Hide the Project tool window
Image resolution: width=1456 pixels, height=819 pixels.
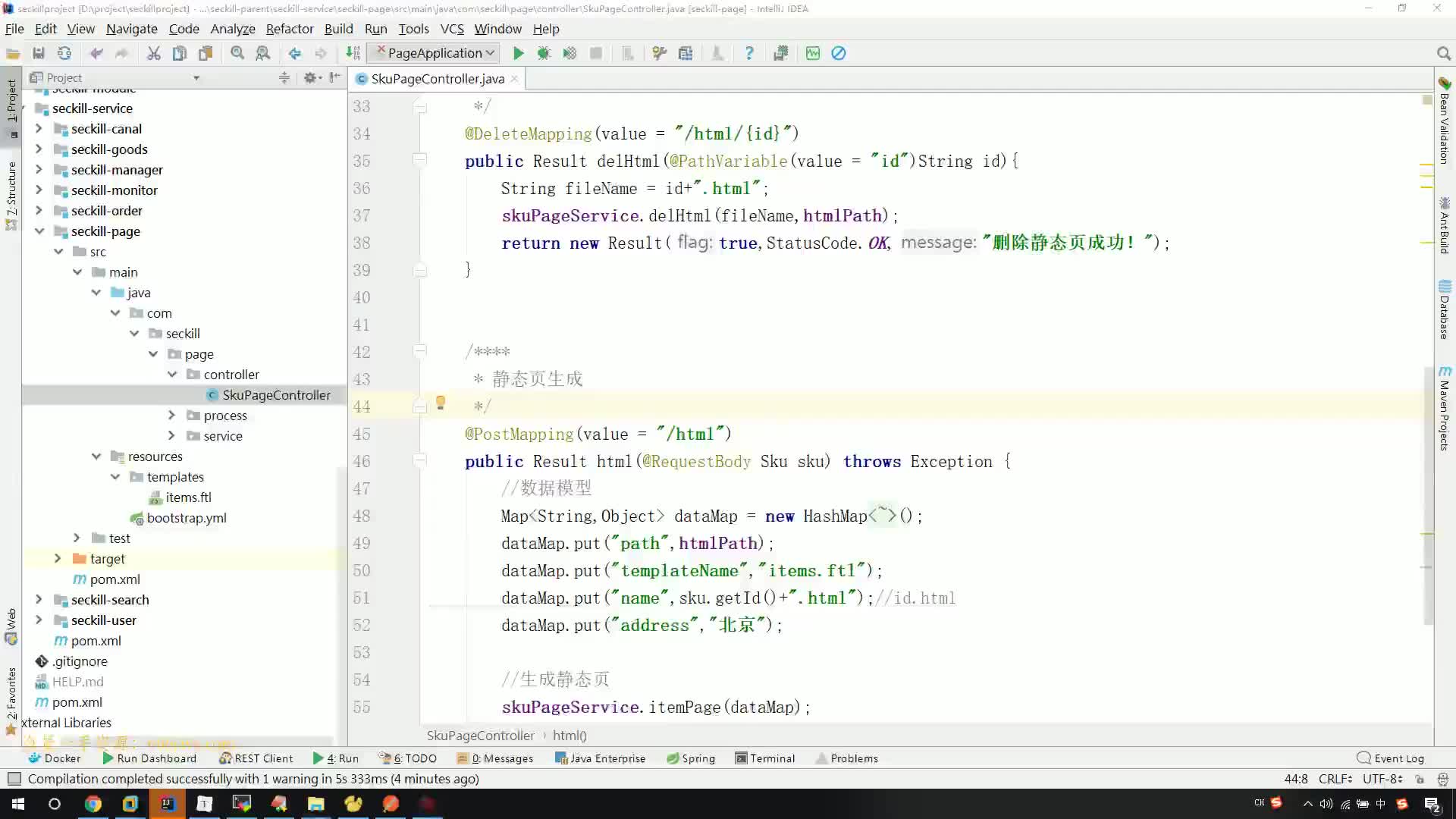coord(335,77)
